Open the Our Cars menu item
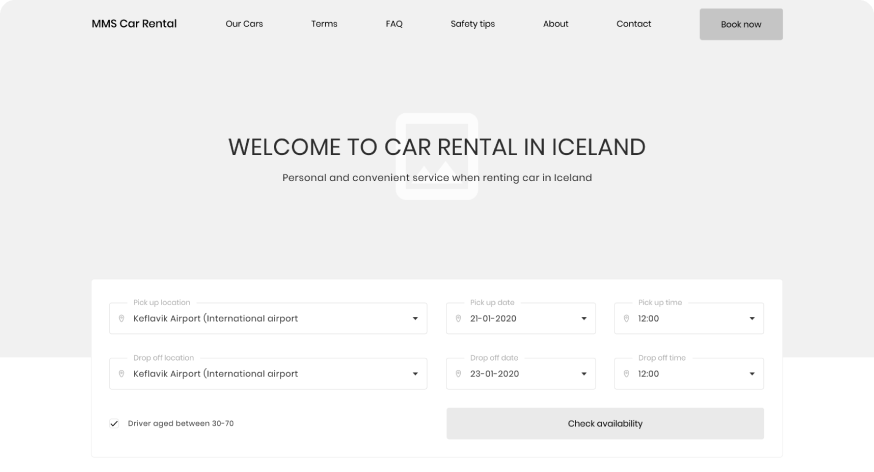The width and height of the screenshot is (874, 472). click(244, 24)
